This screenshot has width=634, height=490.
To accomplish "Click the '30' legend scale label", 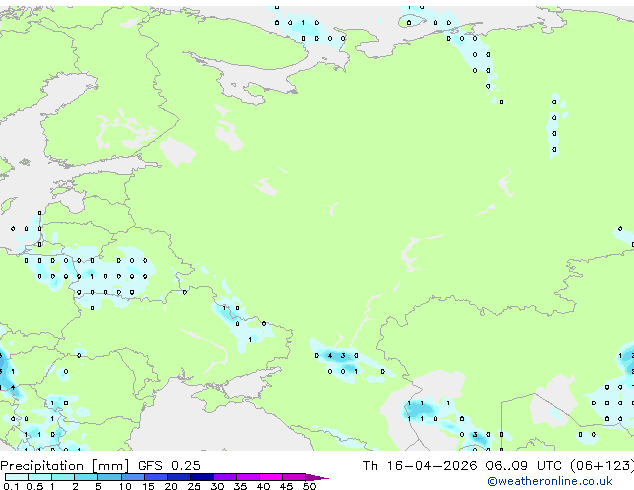I will [218, 486].
